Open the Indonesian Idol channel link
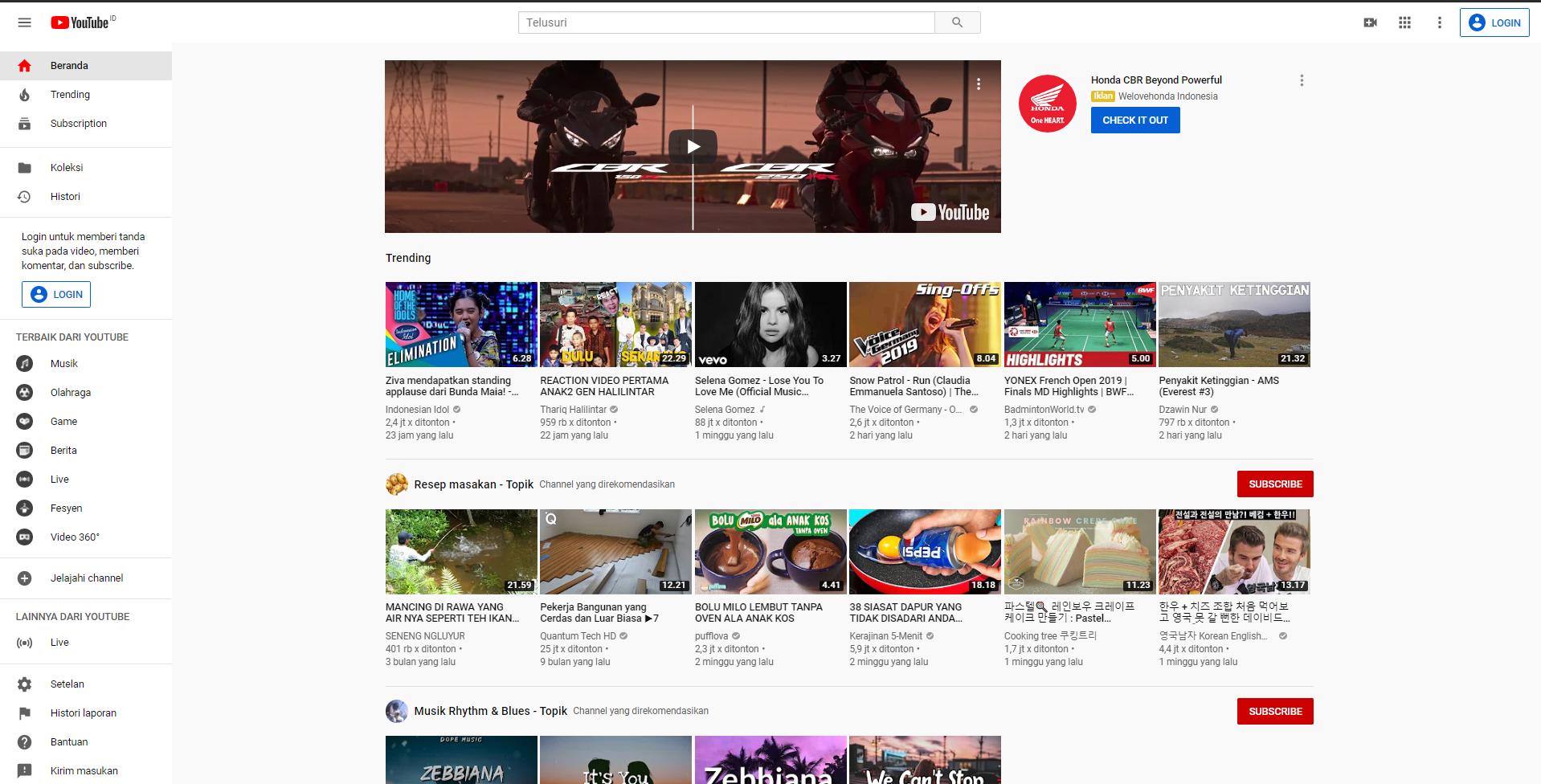 [x=418, y=410]
